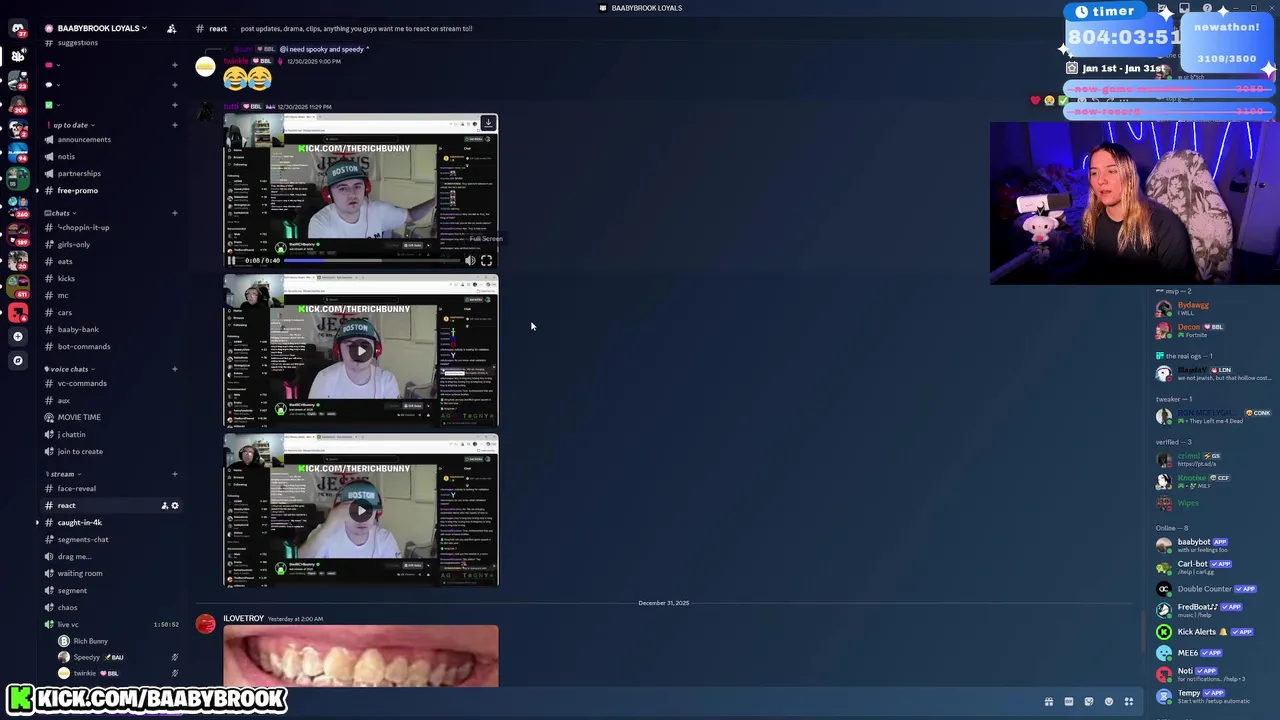This screenshot has width=1280, height=720.
Task: Open twinkle's avatar in chat
Action: (205, 67)
